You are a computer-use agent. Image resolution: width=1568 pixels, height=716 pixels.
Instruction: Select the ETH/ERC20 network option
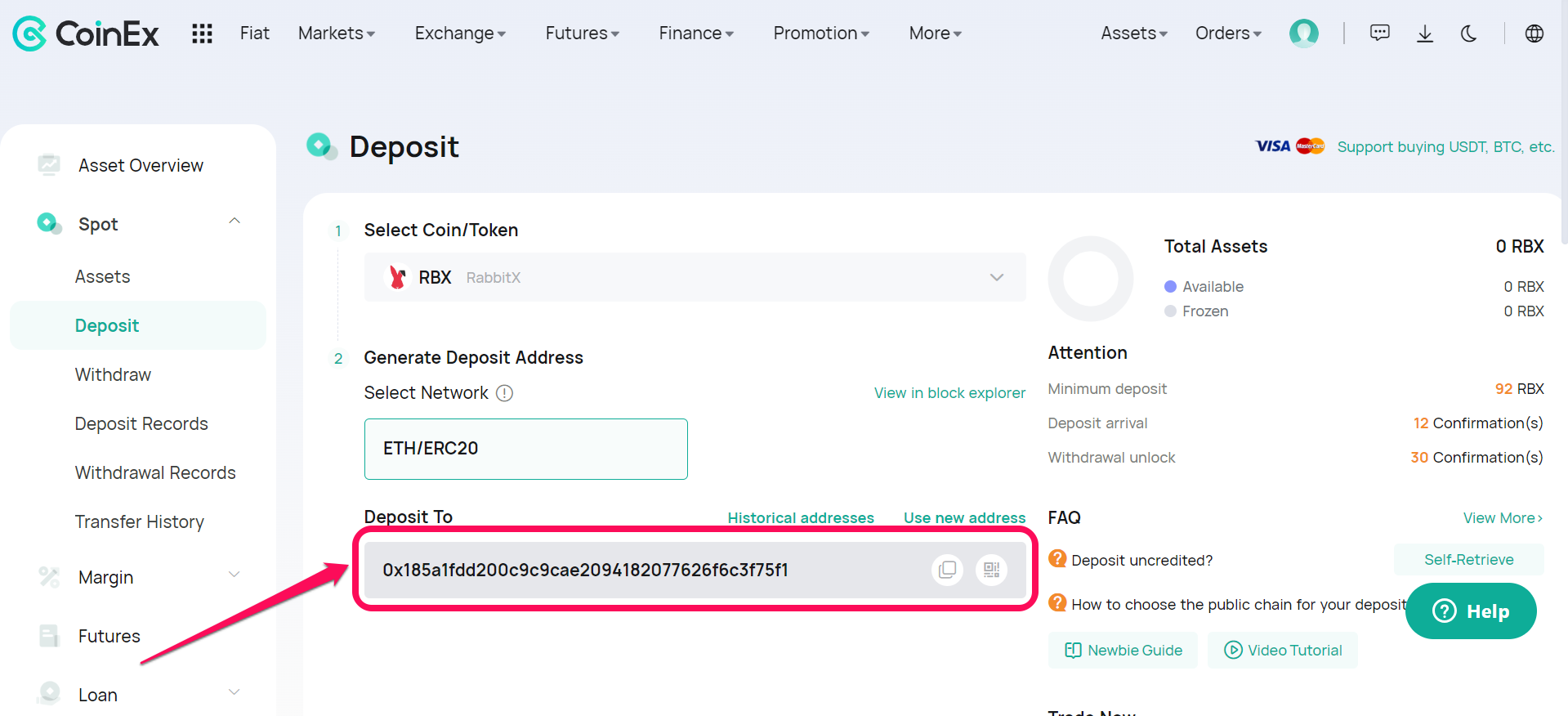pos(525,449)
